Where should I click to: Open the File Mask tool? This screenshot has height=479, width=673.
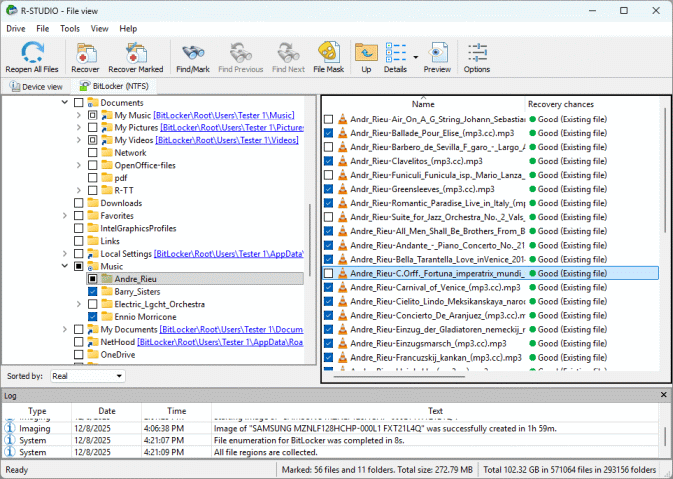(328, 53)
